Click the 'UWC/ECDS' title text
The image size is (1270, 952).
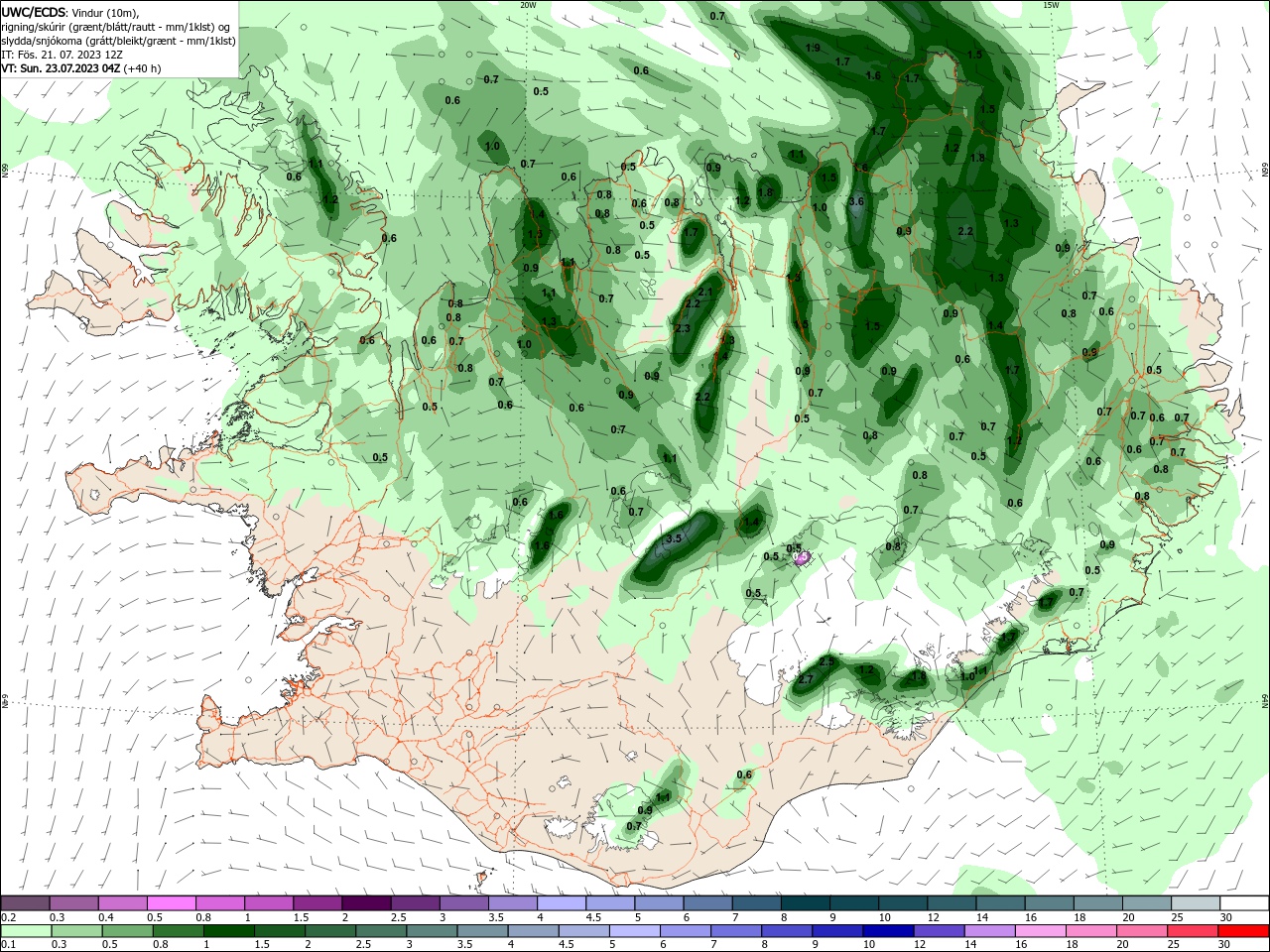[34, 13]
